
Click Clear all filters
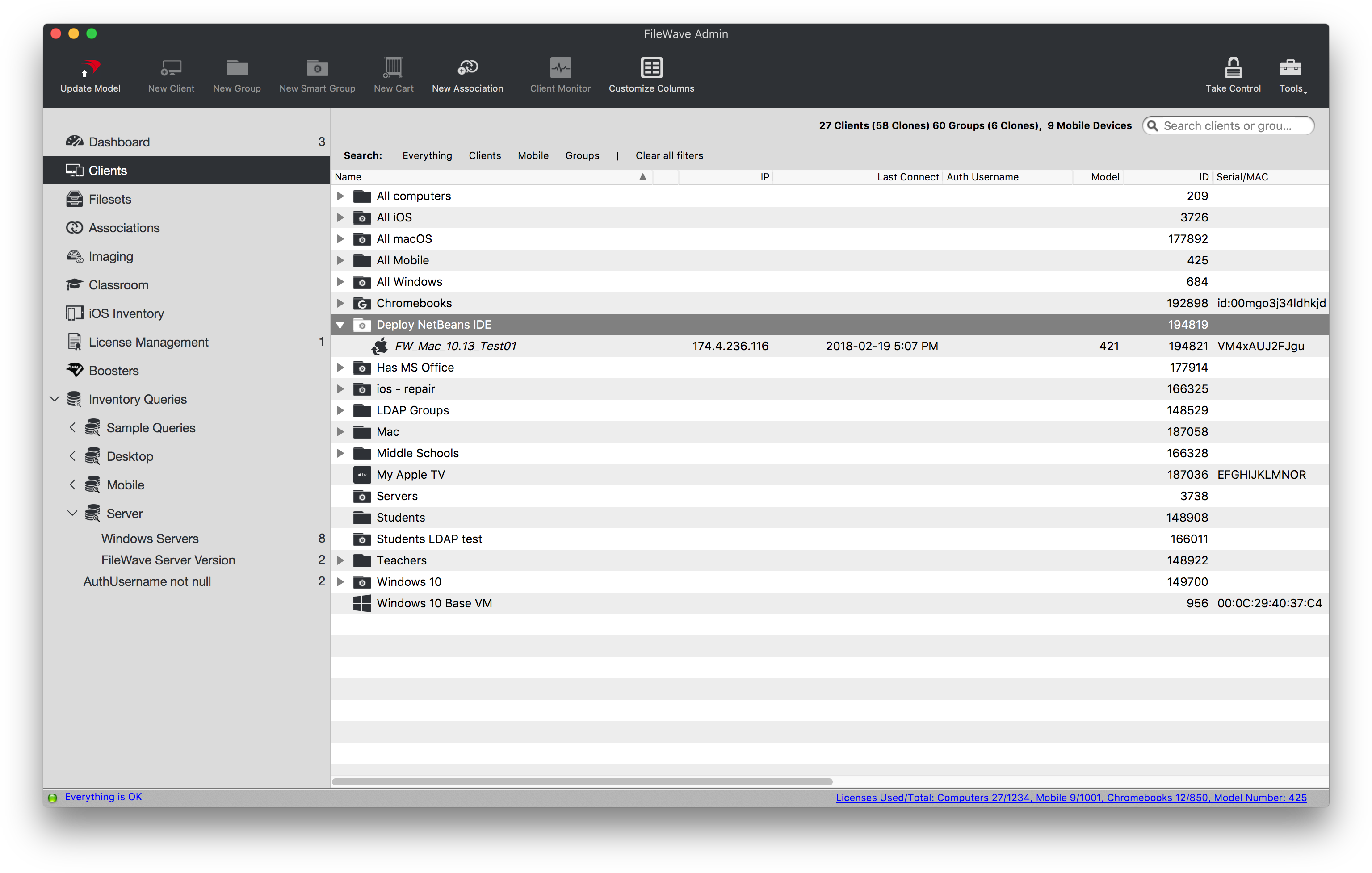669,155
